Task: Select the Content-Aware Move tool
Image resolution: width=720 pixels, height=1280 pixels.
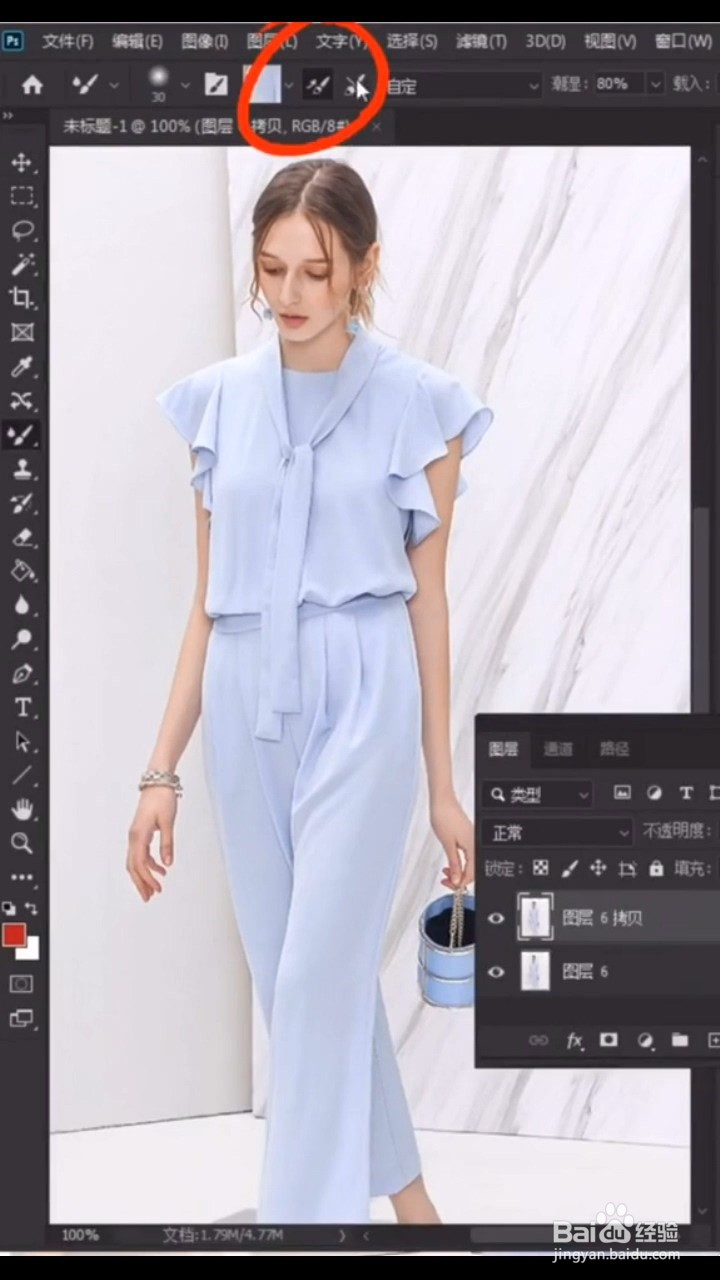Action: (21, 401)
